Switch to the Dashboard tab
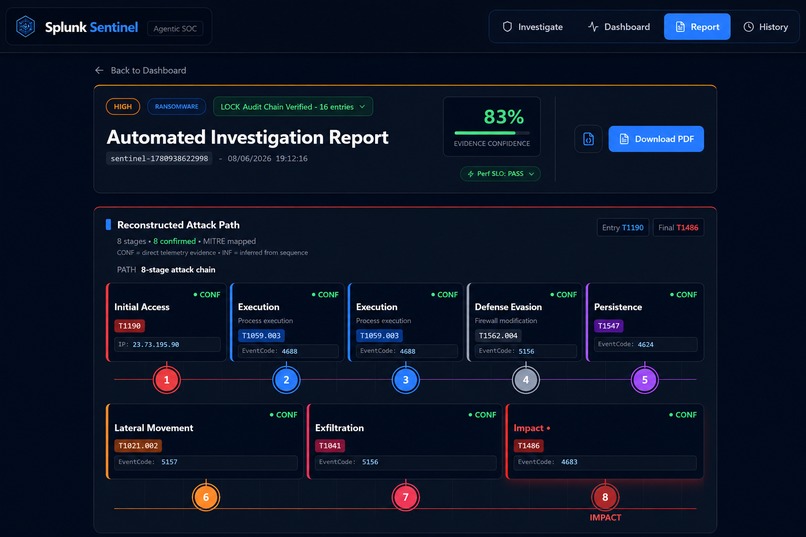This screenshot has width=806, height=537. point(619,27)
